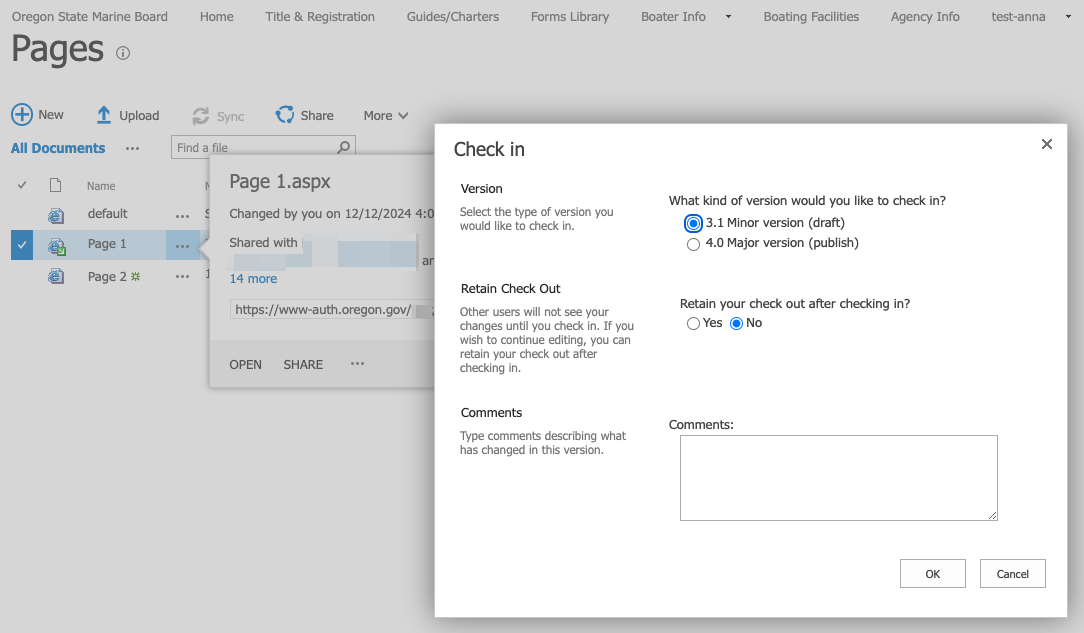Click the Upload arrow icon

coord(104,115)
